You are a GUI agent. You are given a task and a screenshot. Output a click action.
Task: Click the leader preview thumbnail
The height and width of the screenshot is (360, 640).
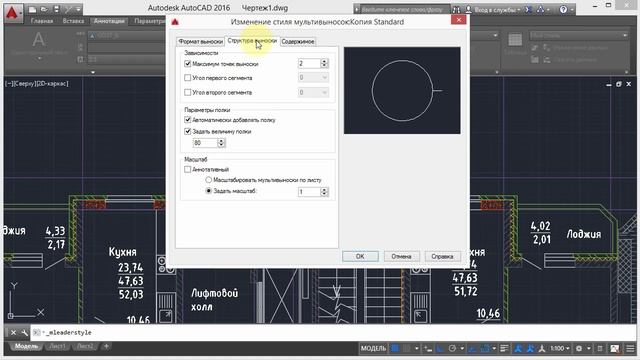[x=402, y=91]
